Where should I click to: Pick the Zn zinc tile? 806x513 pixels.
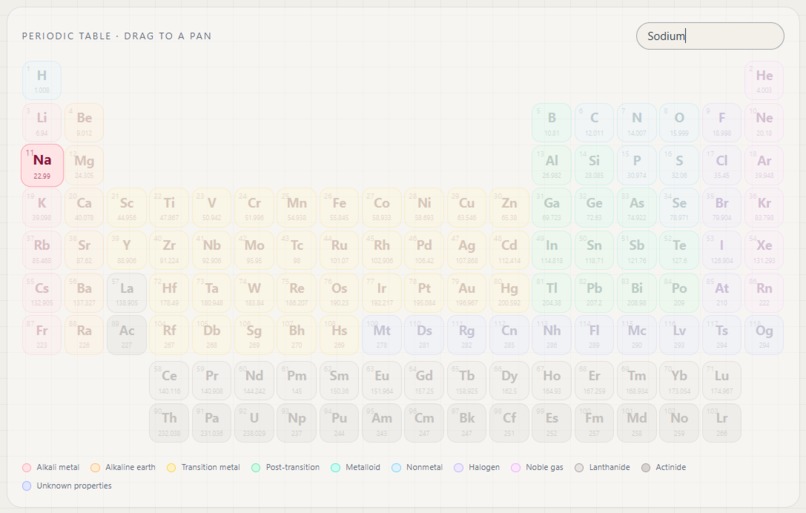pyautogui.click(x=509, y=208)
